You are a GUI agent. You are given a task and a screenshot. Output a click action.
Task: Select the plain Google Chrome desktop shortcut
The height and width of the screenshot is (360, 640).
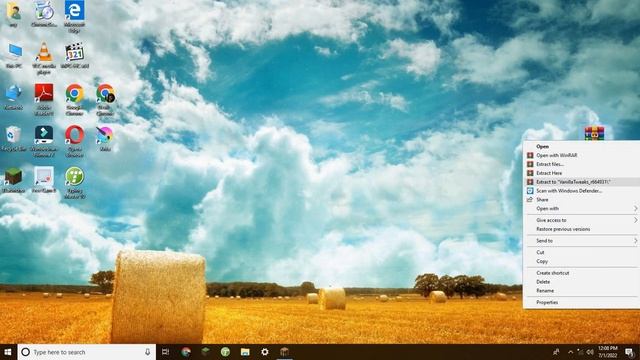pos(74,100)
